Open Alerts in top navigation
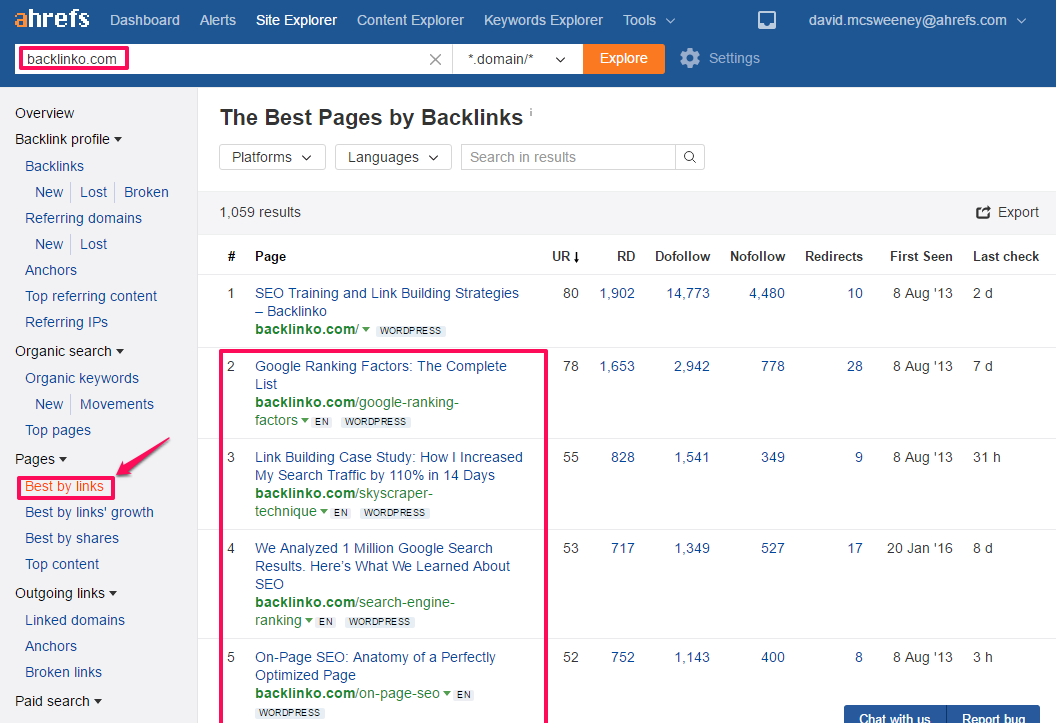The width and height of the screenshot is (1056, 723). coord(218,20)
